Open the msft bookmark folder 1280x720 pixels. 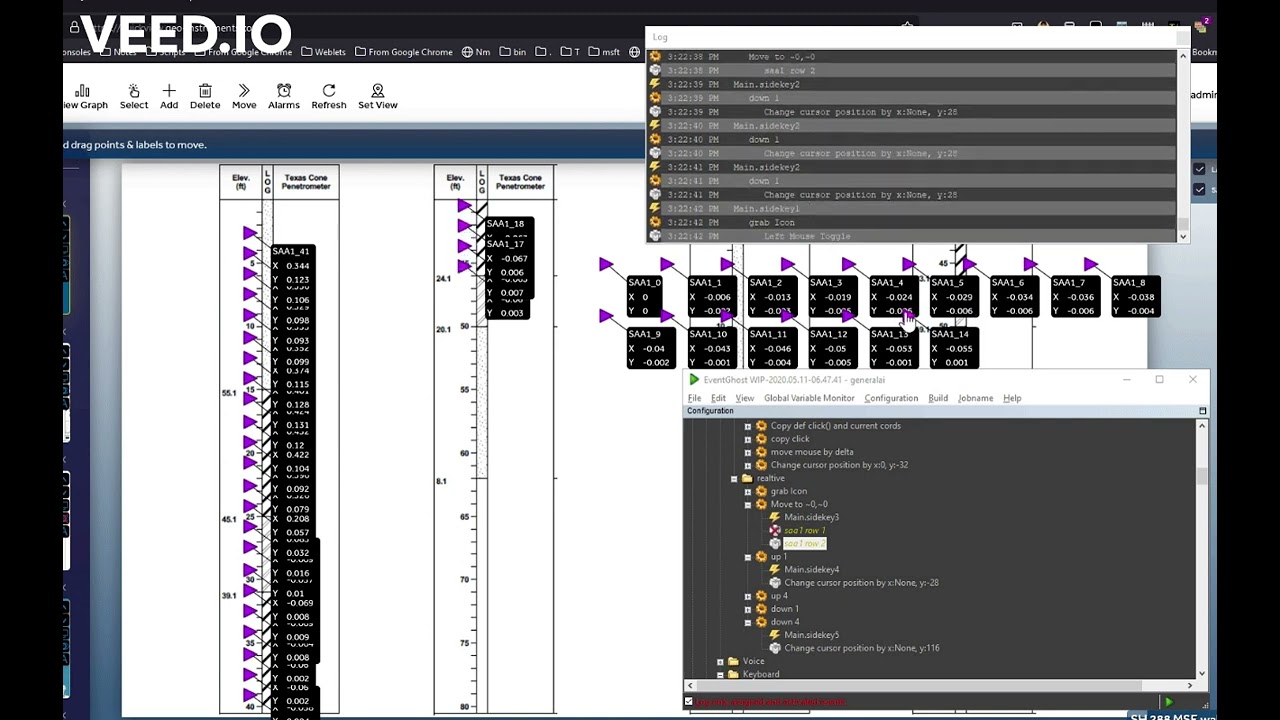pyautogui.click(x=603, y=52)
